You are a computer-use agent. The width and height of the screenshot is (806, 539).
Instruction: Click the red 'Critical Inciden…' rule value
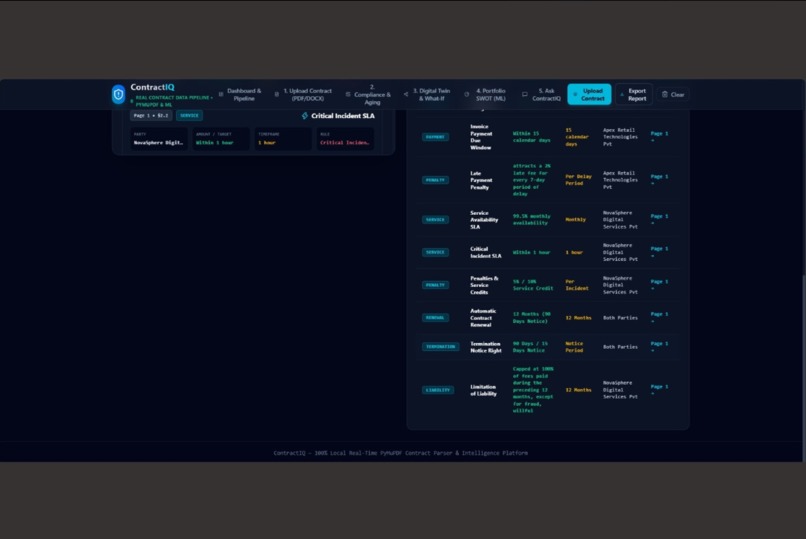(x=344, y=143)
